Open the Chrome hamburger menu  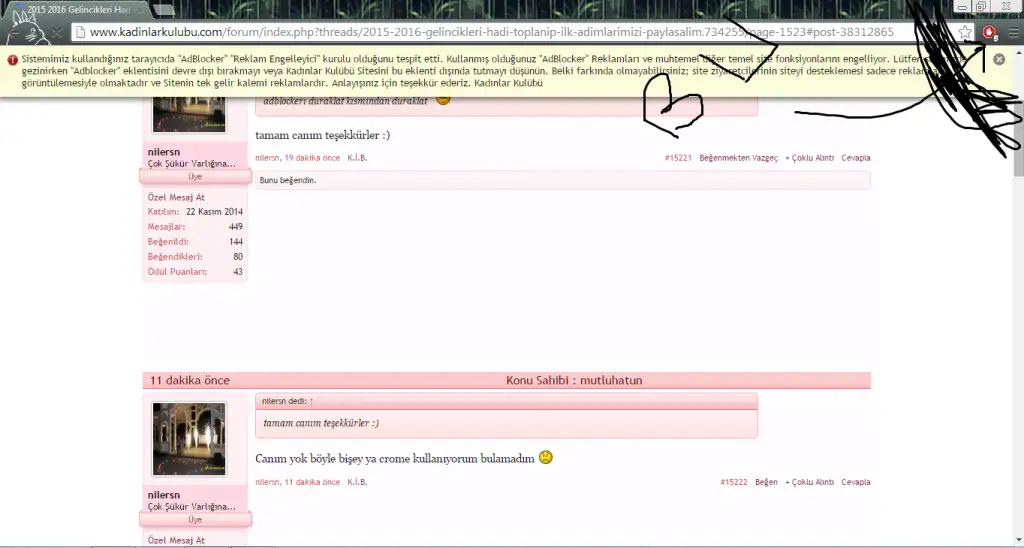click(1013, 32)
